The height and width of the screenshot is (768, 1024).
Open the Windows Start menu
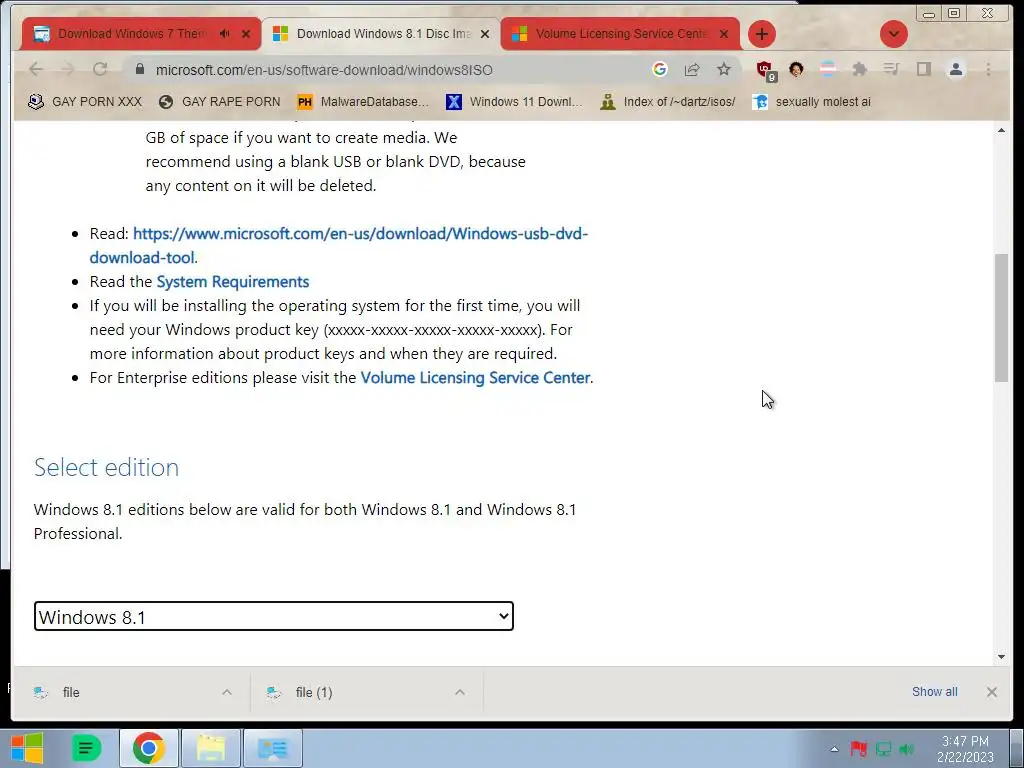click(x=26, y=748)
